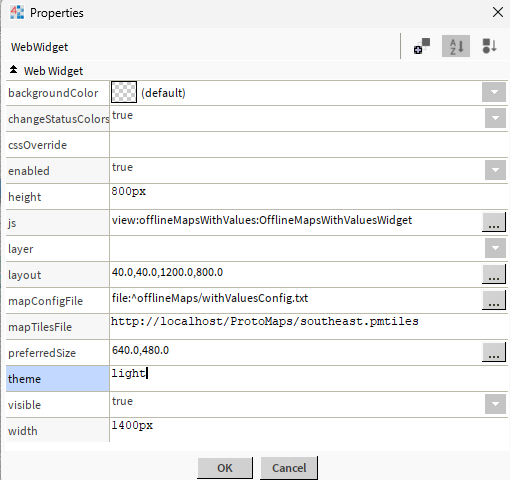Dismiss dialog with Cancel button
510x480 pixels.
(289, 468)
